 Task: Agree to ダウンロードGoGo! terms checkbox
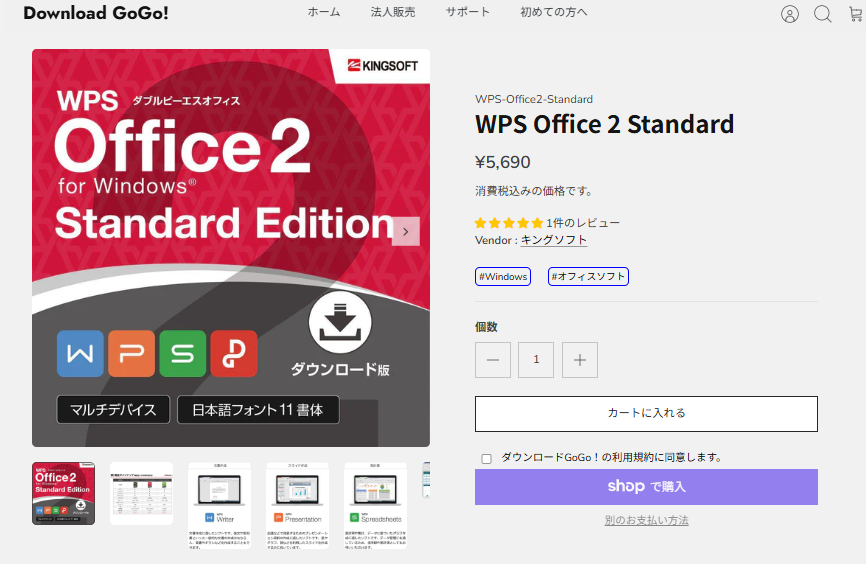coord(487,458)
